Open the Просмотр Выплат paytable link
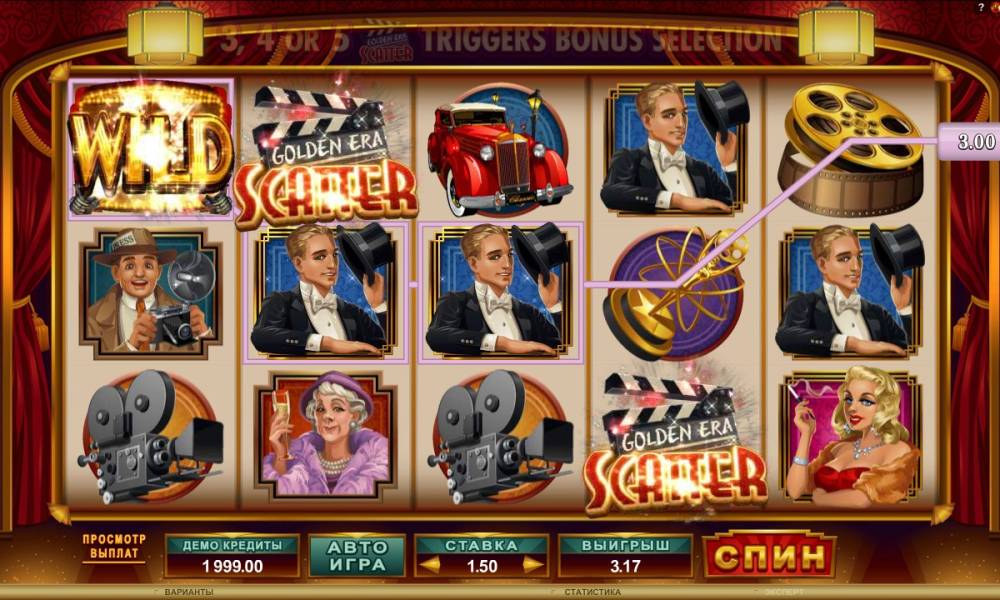The width and height of the screenshot is (1000, 600). point(114,547)
